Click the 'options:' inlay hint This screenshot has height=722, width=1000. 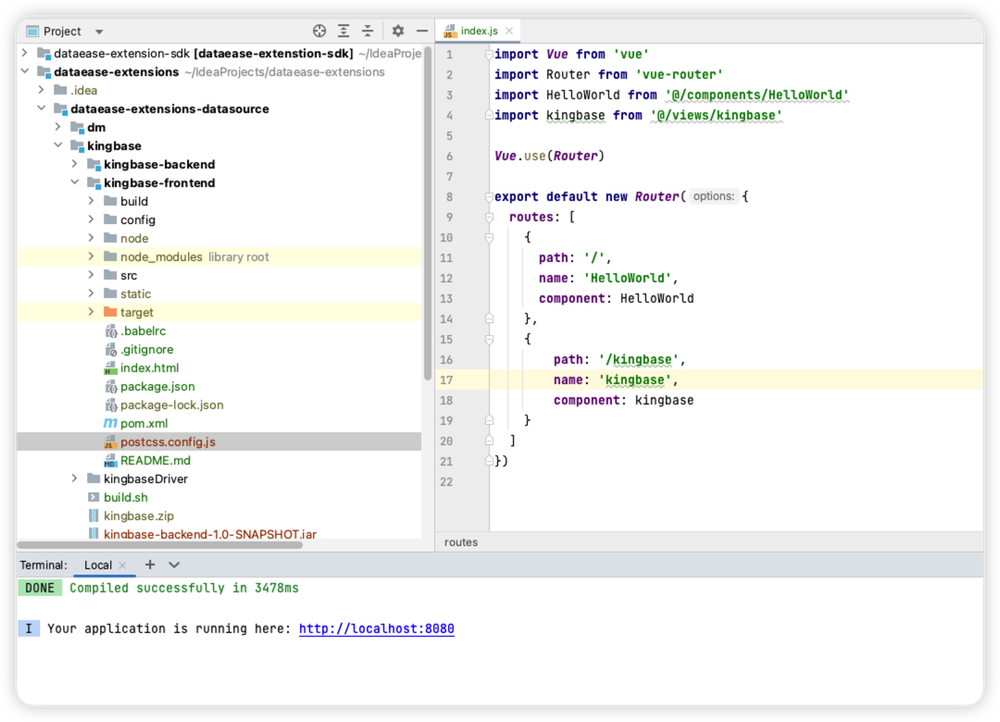[x=713, y=196]
